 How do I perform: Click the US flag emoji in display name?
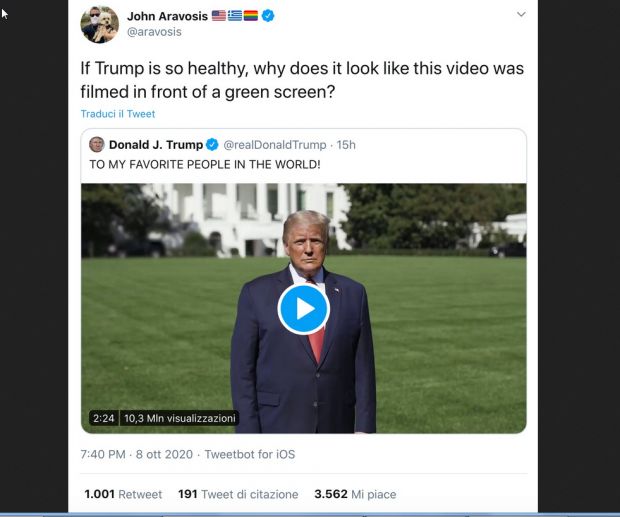[x=219, y=16]
